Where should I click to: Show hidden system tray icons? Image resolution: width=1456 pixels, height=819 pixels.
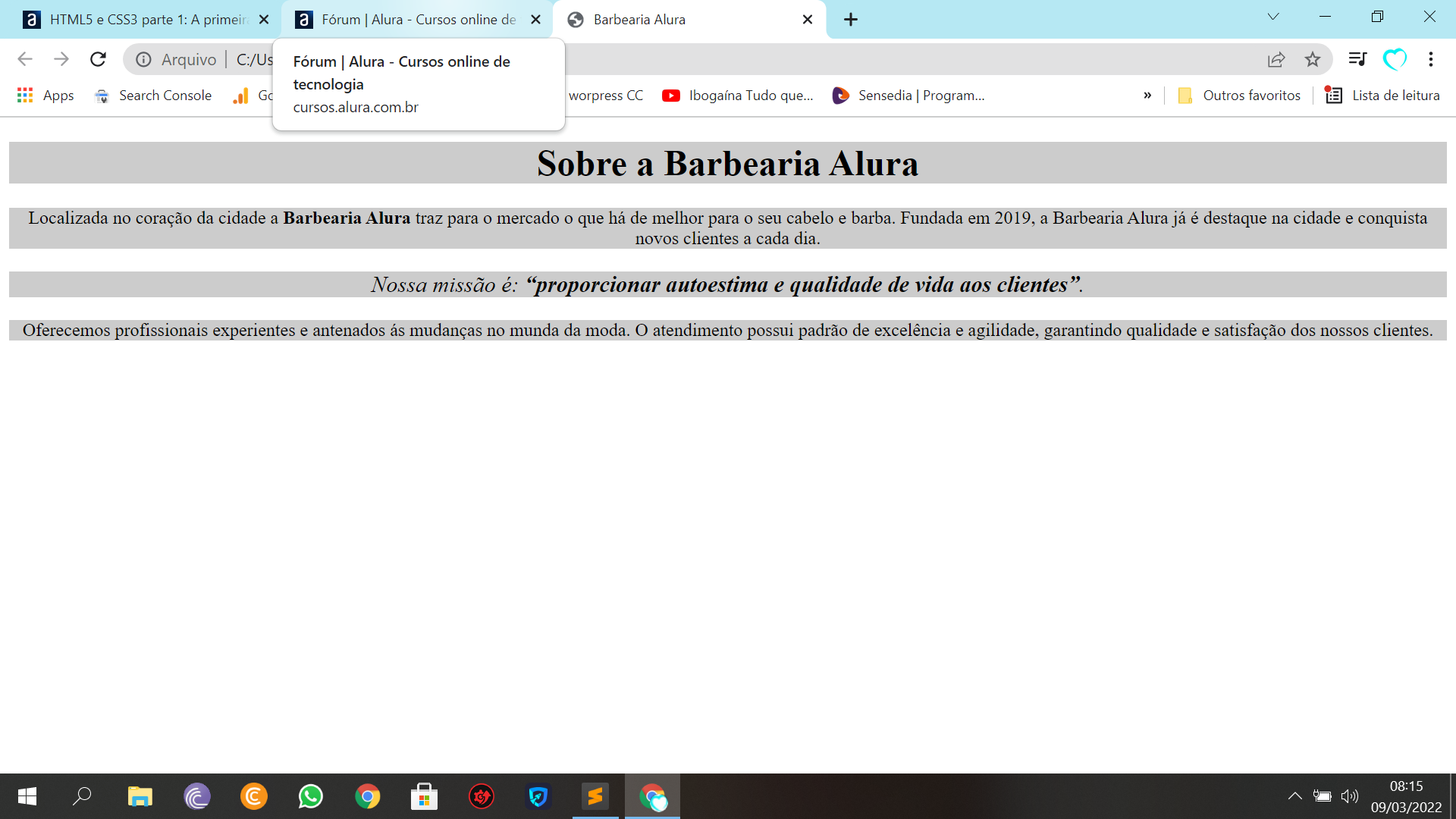(x=1295, y=796)
